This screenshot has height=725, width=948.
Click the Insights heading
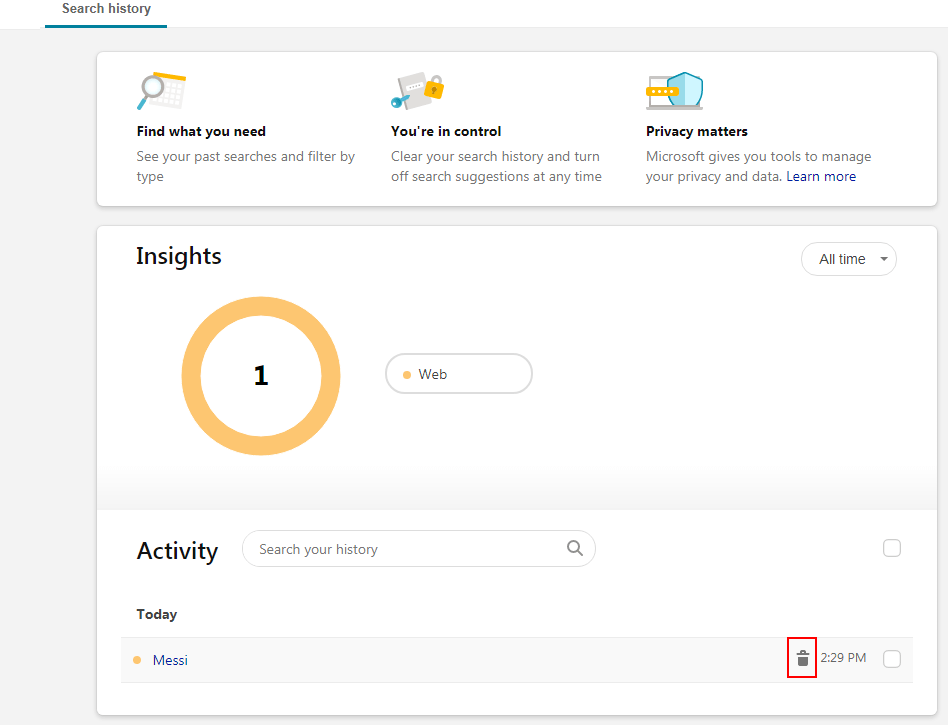pyautogui.click(x=179, y=257)
